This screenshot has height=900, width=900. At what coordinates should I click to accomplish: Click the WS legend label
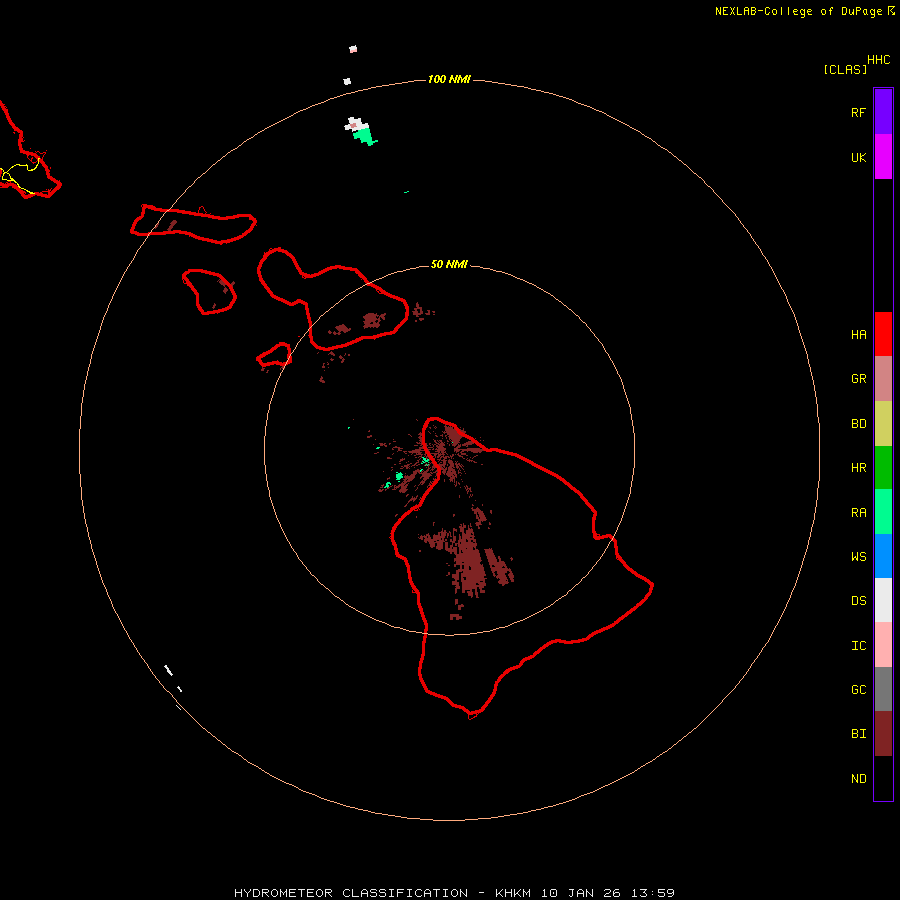[x=858, y=556]
